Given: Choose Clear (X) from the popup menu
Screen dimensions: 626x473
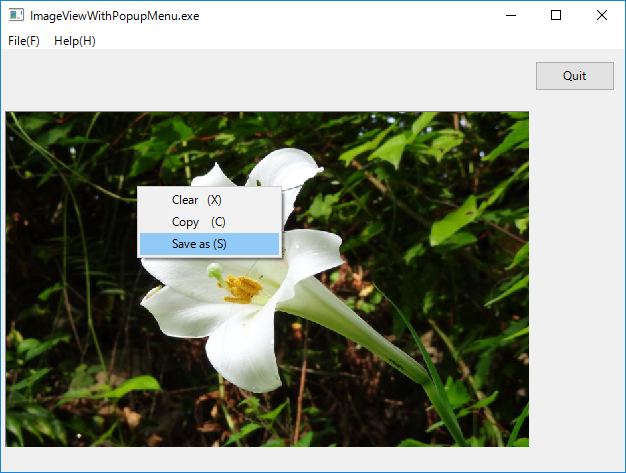Looking at the screenshot, I should click(209, 200).
